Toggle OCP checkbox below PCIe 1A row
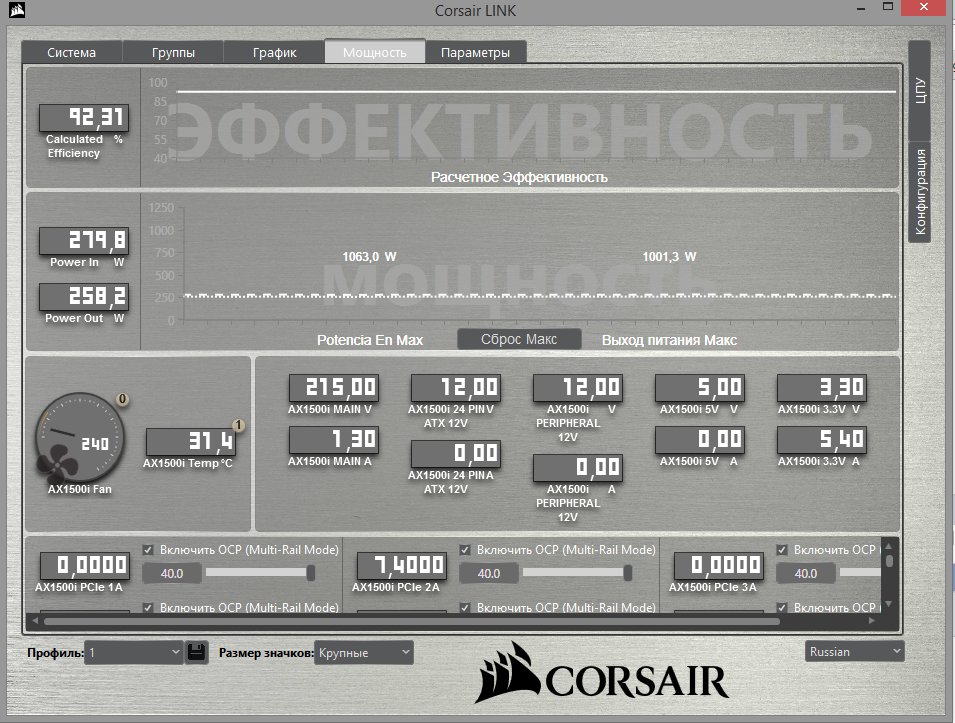The height and width of the screenshot is (723, 955). 148,607
